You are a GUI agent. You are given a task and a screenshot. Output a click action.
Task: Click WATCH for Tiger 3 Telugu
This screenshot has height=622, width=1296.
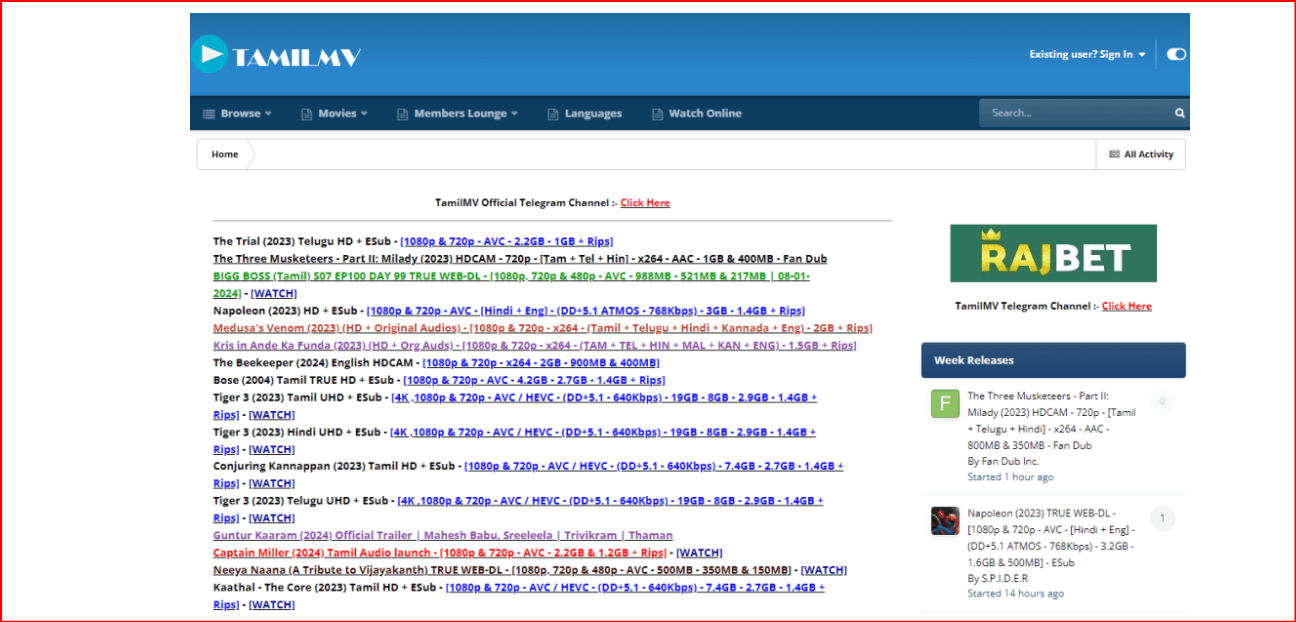point(271,518)
